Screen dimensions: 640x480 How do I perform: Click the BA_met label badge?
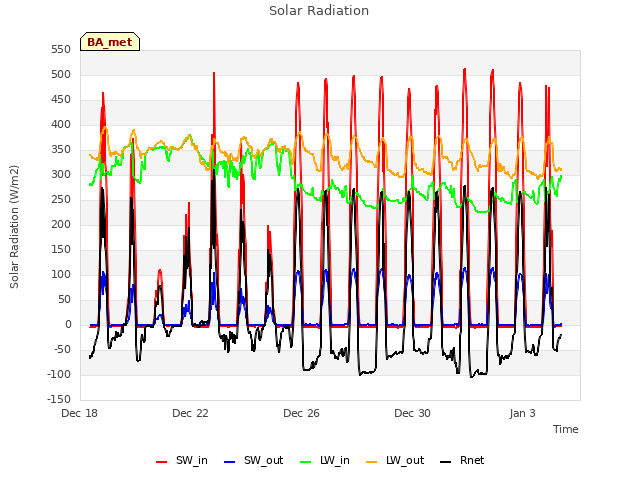(110, 42)
